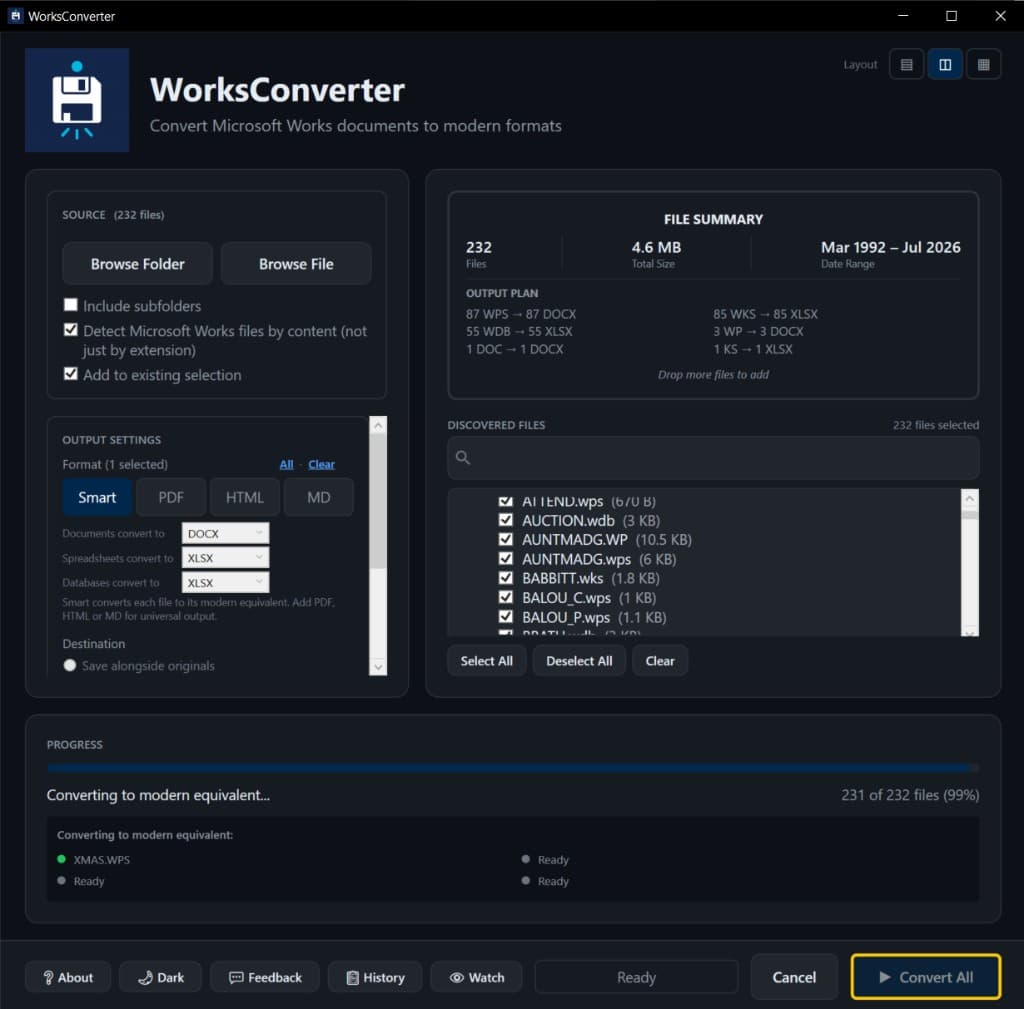Select PDF output format

point(171,498)
